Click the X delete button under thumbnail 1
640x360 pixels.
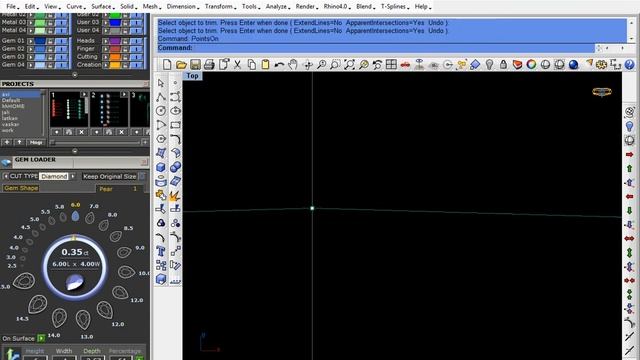(x=81, y=132)
